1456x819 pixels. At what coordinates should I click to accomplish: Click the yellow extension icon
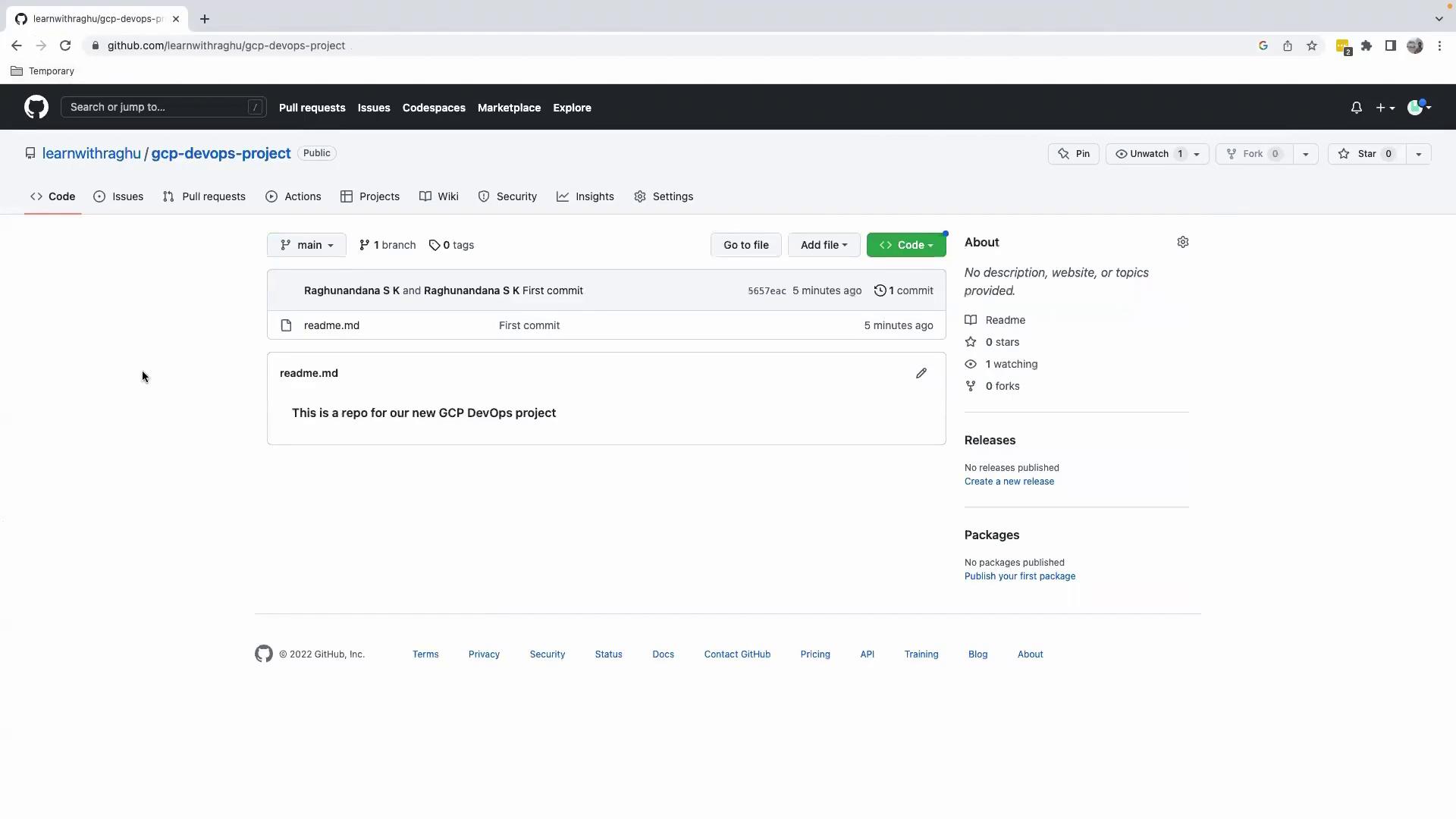point(1343,47)
